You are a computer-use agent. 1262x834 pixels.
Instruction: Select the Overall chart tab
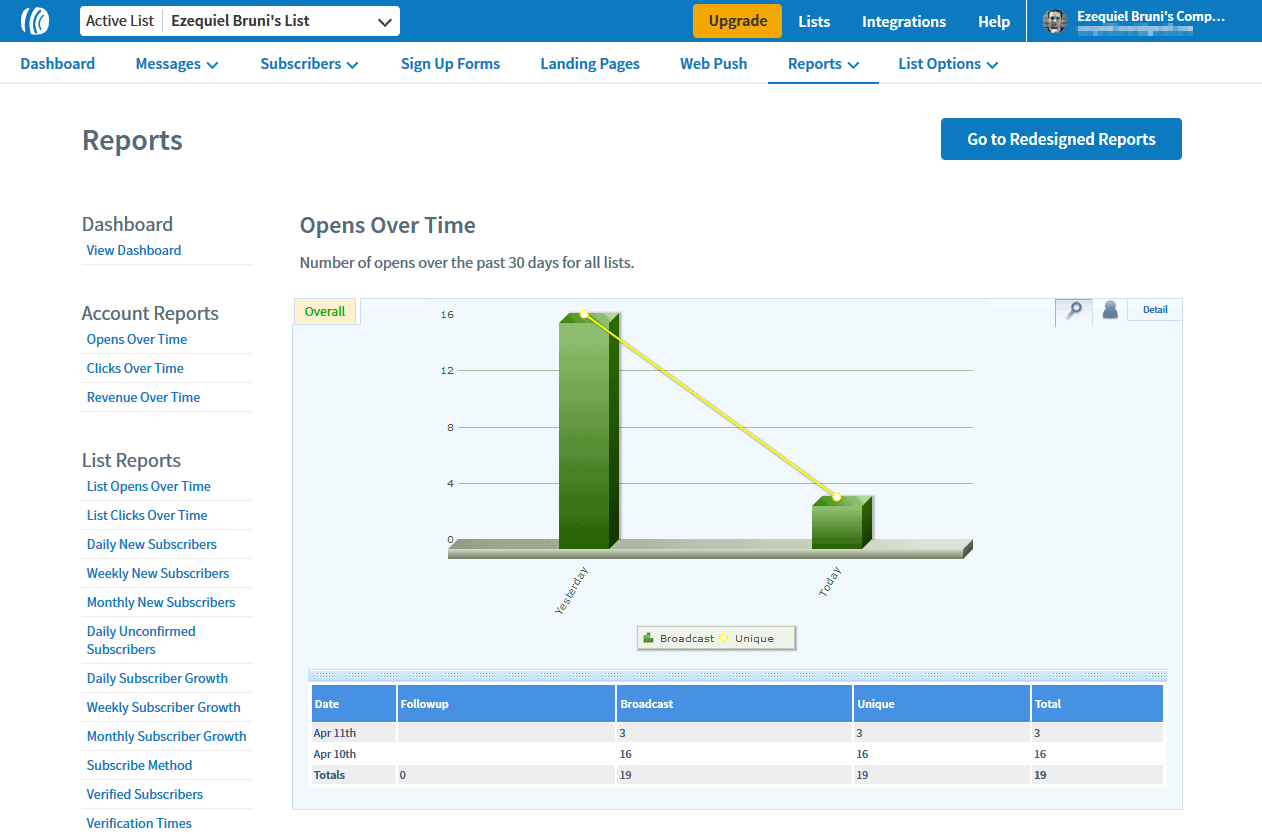tap(324, 311)
